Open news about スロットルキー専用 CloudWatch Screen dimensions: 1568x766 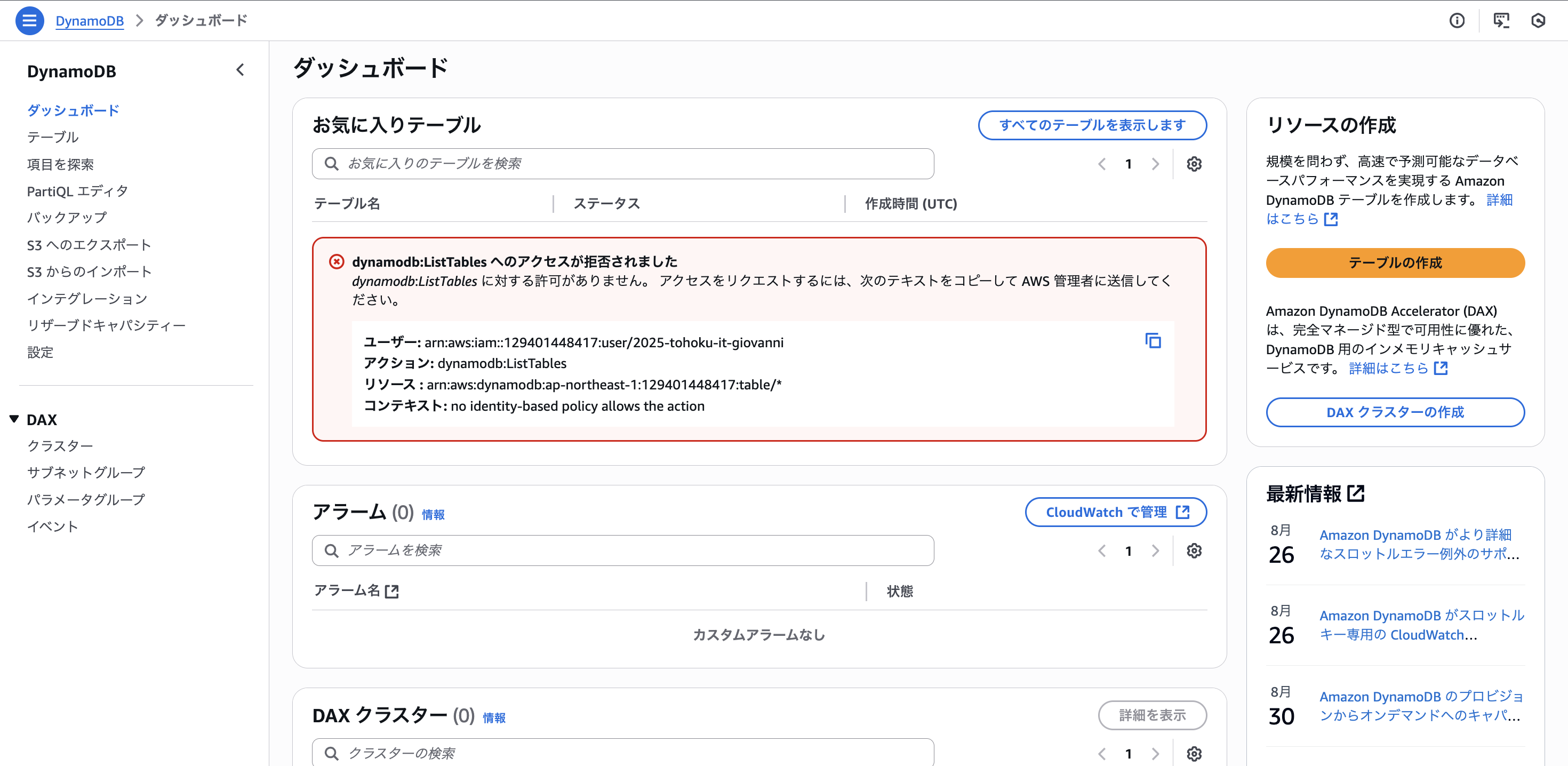coord(1421,625)
